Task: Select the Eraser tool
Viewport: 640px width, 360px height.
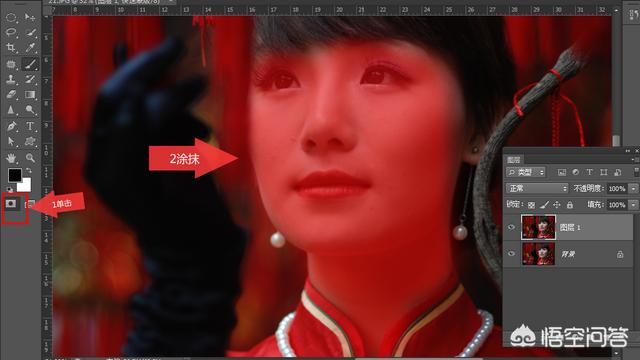Action: tap(11, 94)
